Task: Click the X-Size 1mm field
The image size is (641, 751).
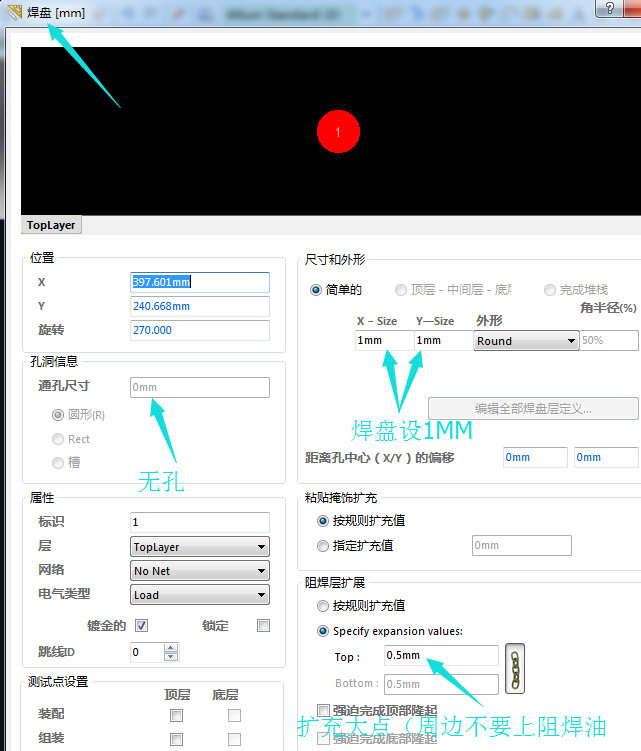Action: coord(383,341)
